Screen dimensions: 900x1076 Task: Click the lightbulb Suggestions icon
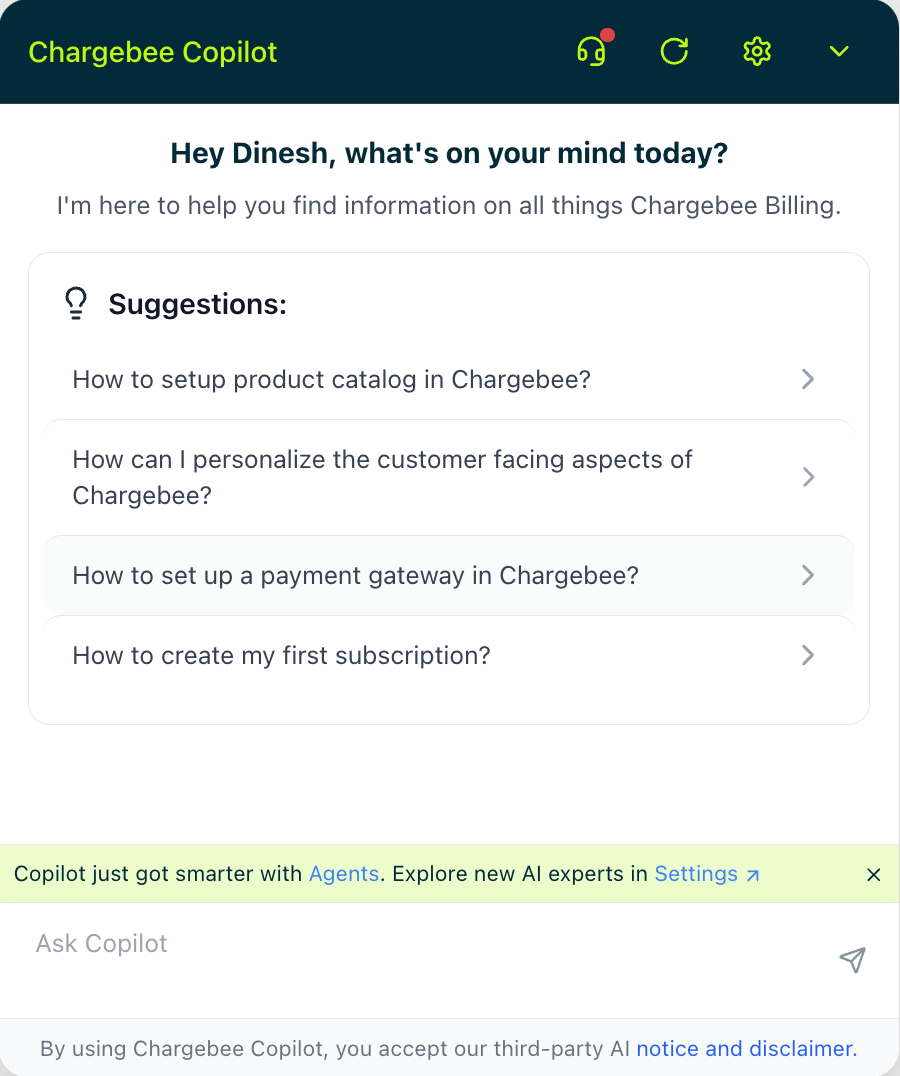pyautogui.click(x=75, y=303)
